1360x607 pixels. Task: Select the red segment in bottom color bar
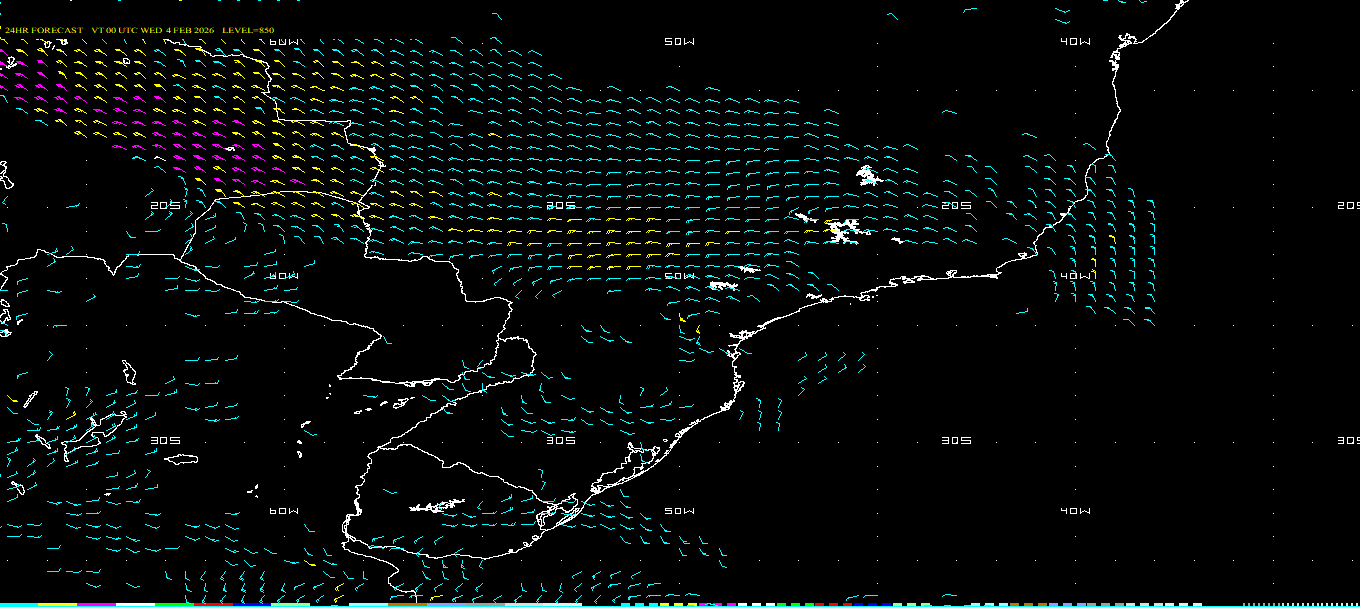tap(213, 604)
